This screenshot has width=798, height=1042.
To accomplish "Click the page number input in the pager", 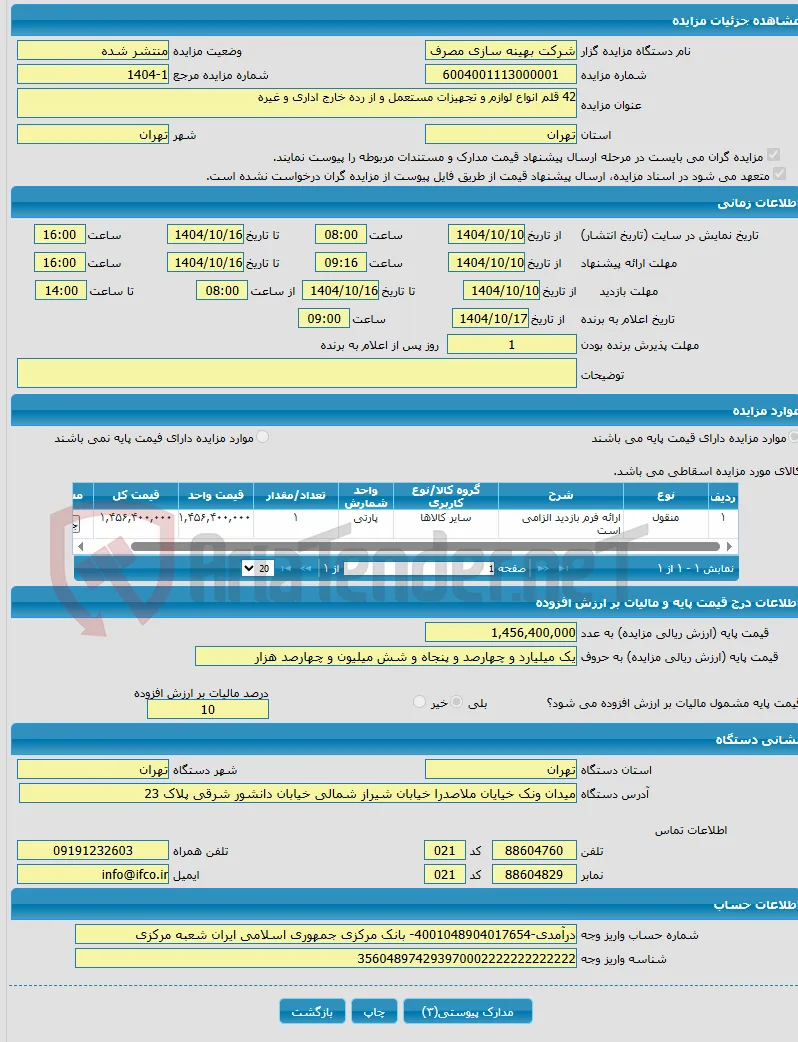I will [x=419, y=568].
